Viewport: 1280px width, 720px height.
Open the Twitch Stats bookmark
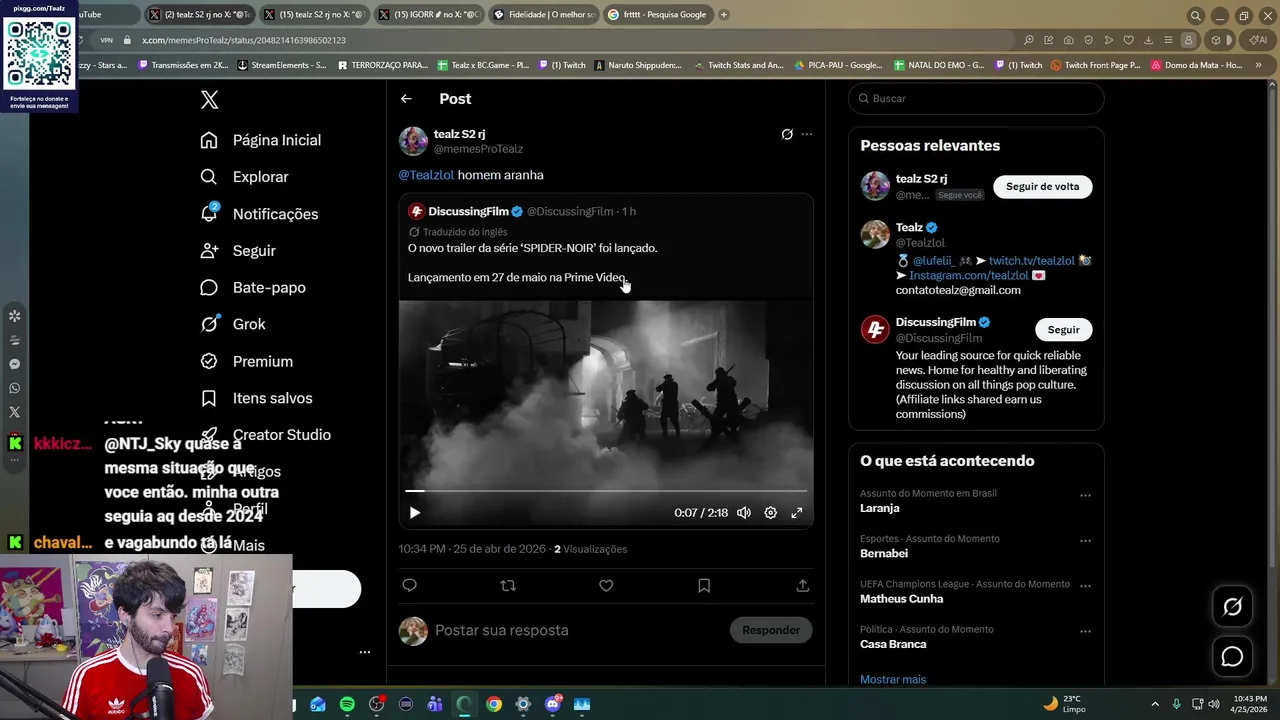tap(738, 65)
